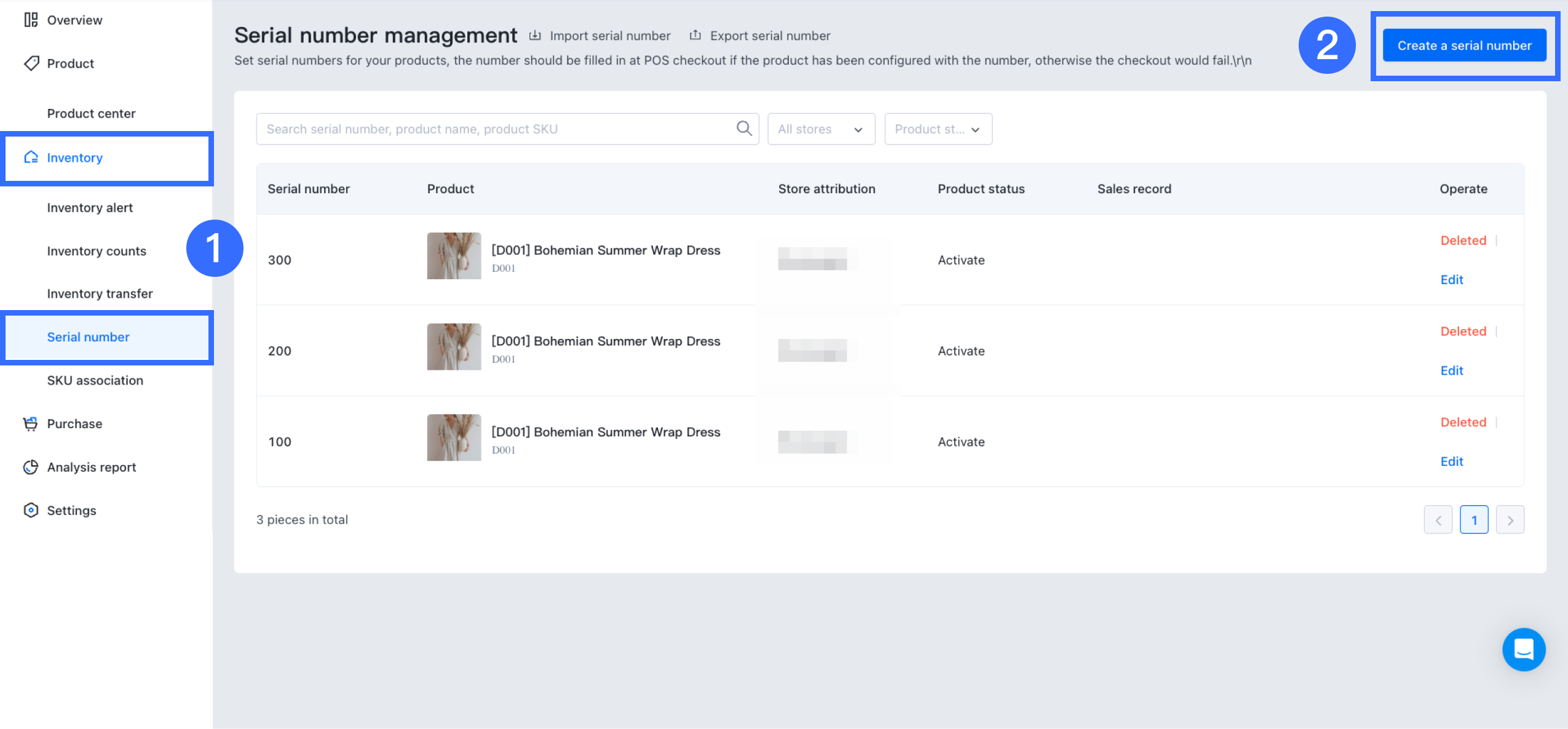Click the Import serial number icon

pos(535,36)
